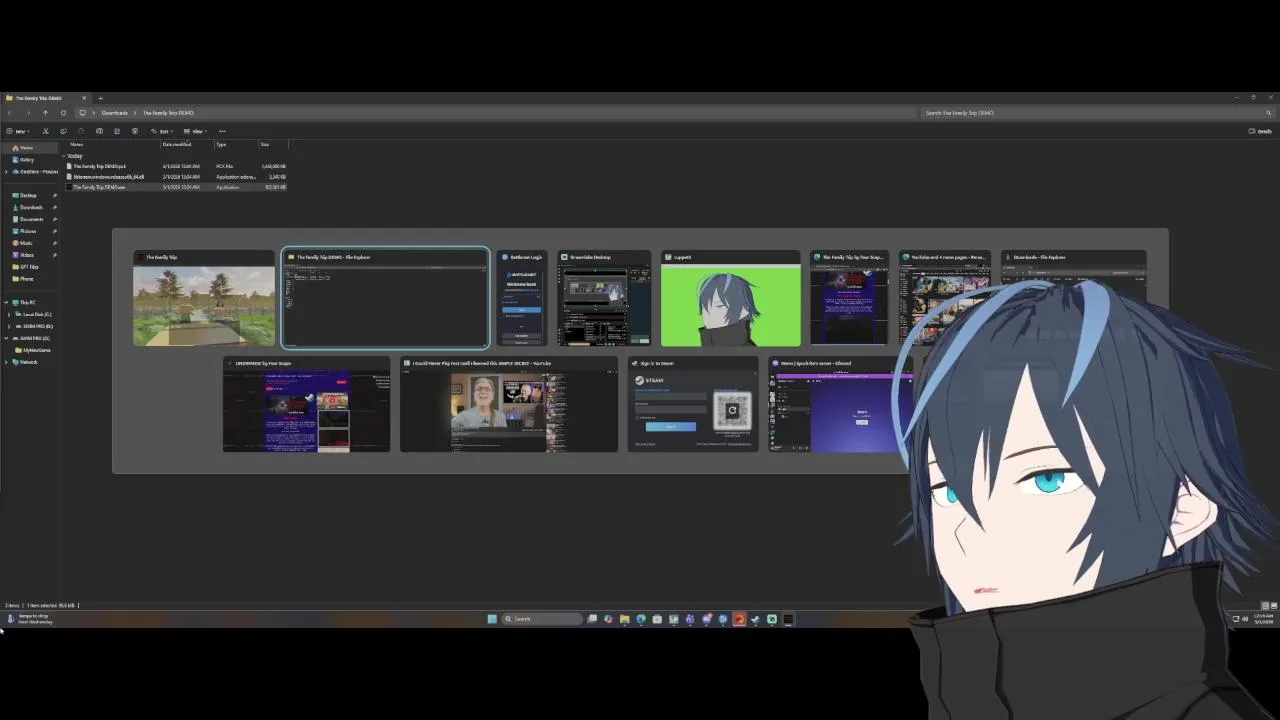
Task: Sort by Date modified column header
Action: pos(176,145)
